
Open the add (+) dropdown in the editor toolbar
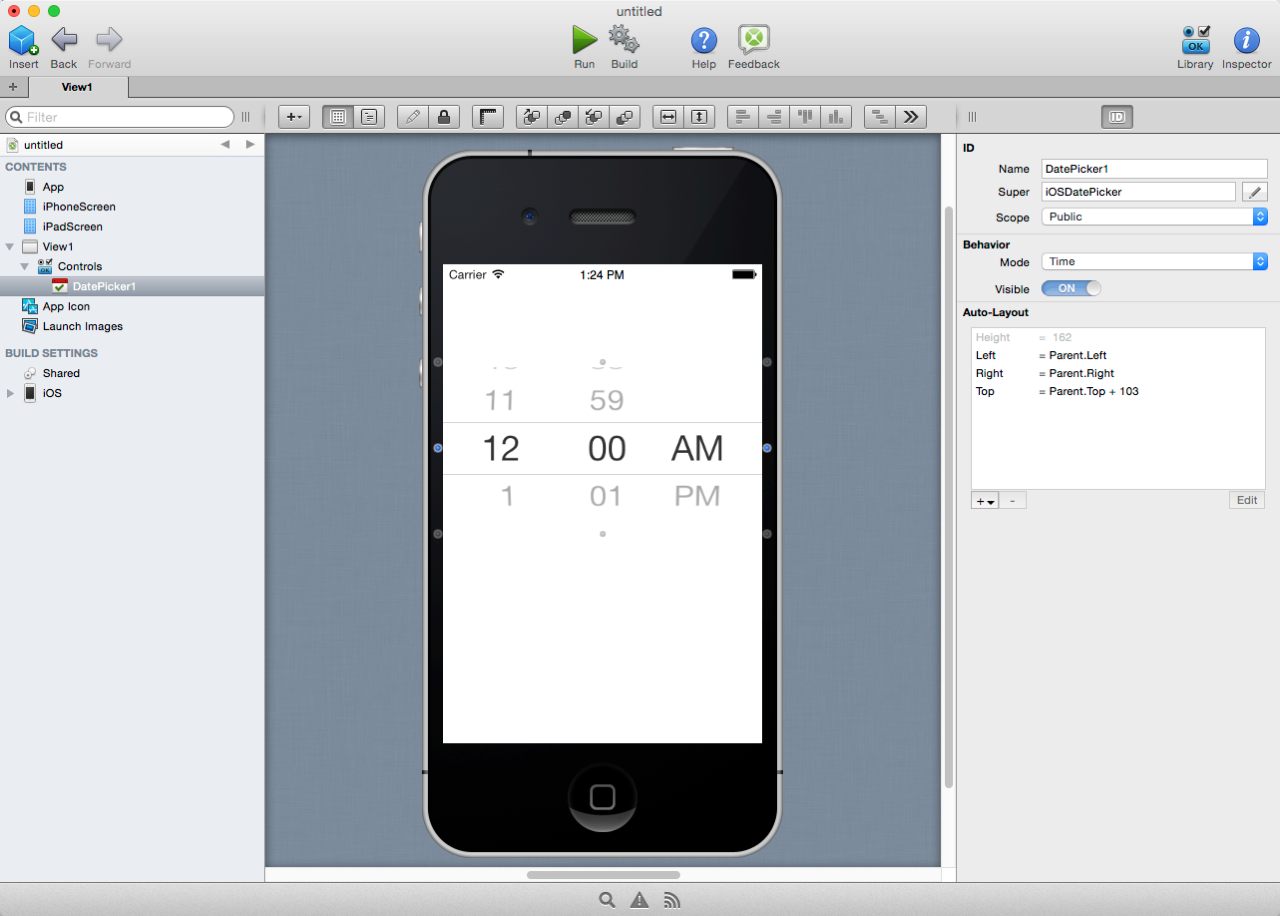(294, 117)
